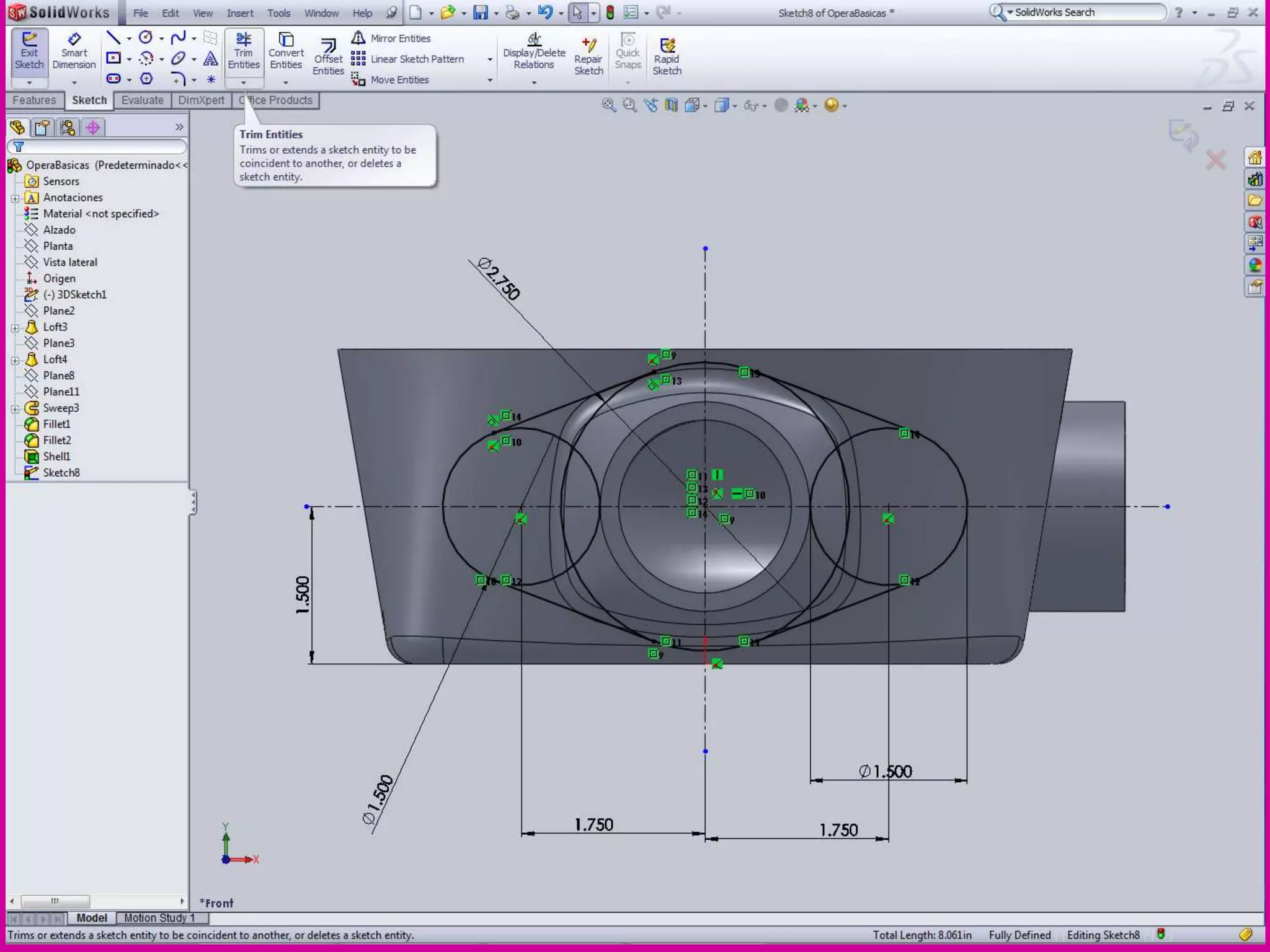The height and width of the screenshot is (952, 1270).
Task: Open Linear Sketch Pattern dropdown arrow
Action: click(x=490, y=59)
